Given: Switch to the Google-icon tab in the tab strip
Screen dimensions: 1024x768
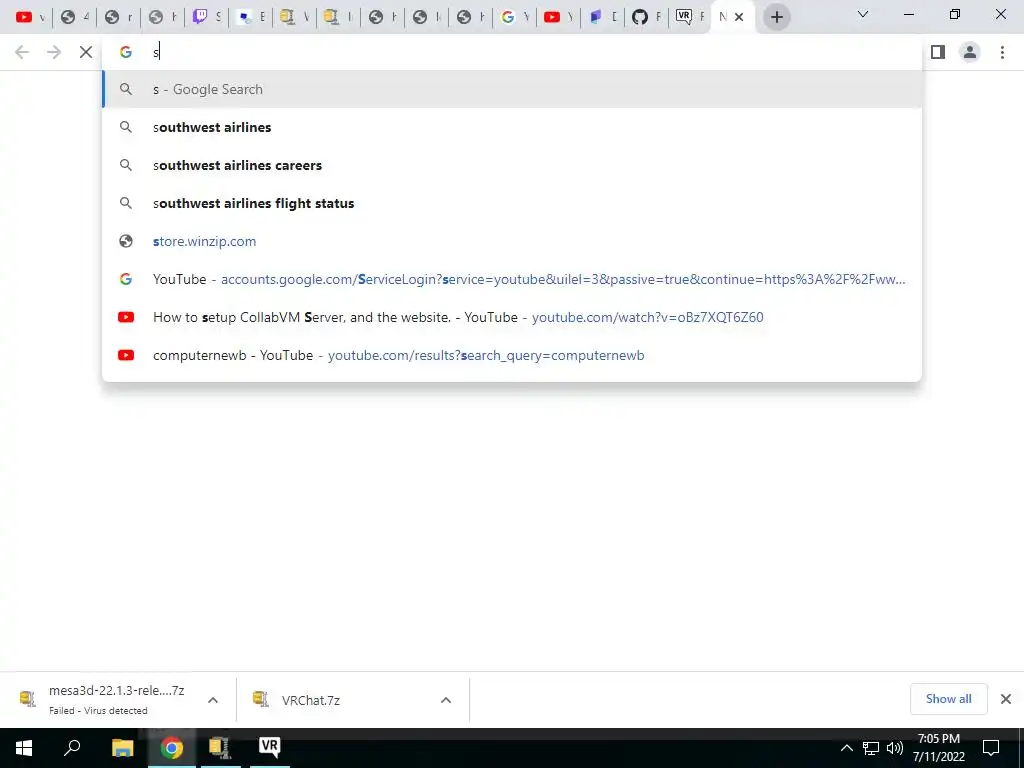Looking at the screenshot, I should pyautogui.click(x=514, y=17).
